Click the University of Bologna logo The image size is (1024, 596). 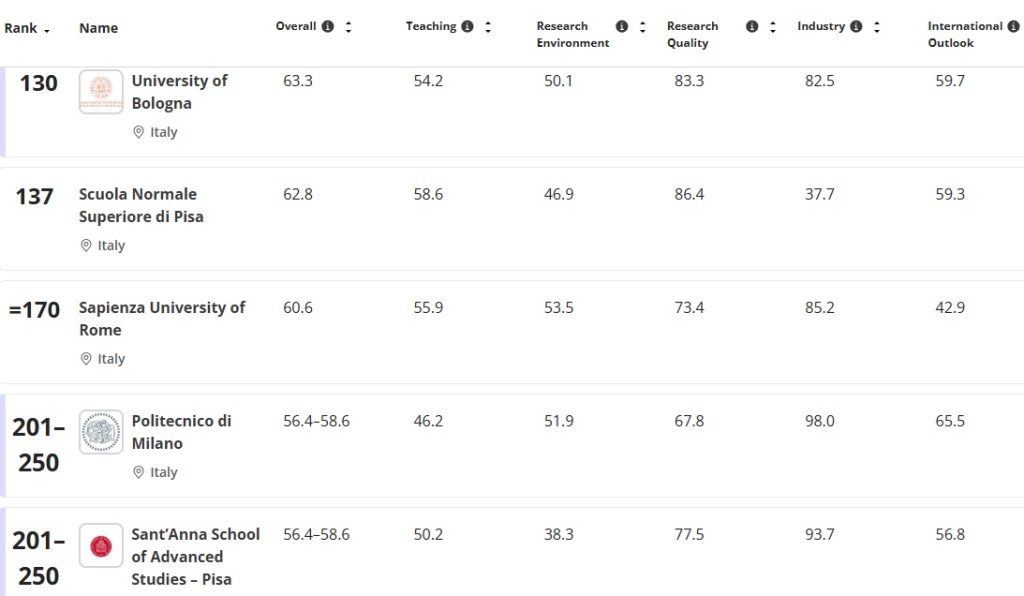point(101,92)
